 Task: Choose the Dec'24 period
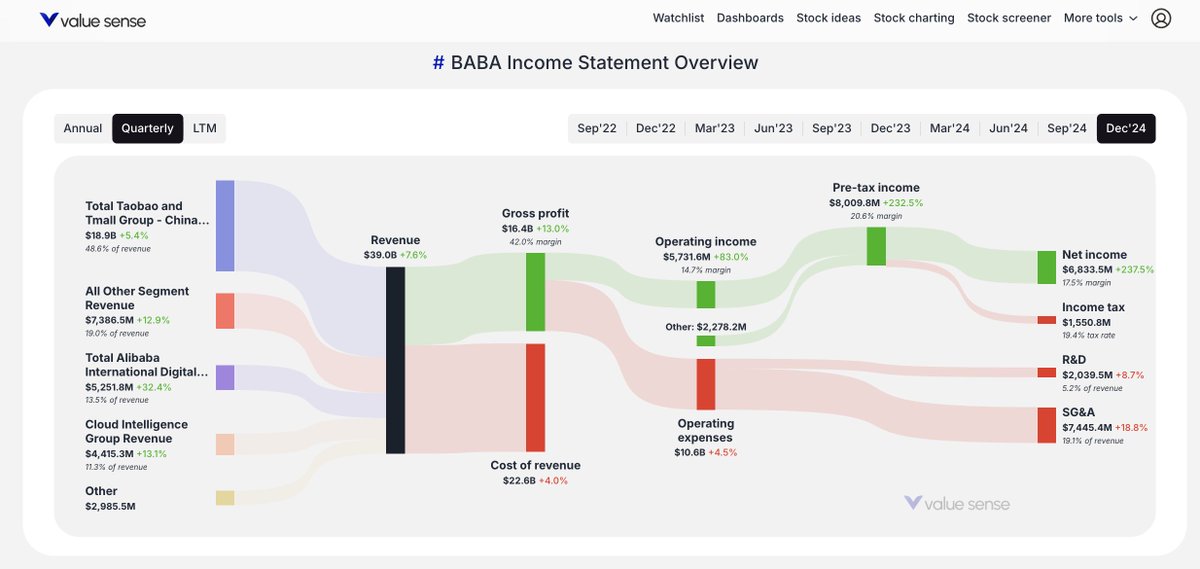(x=1126, y=128)
